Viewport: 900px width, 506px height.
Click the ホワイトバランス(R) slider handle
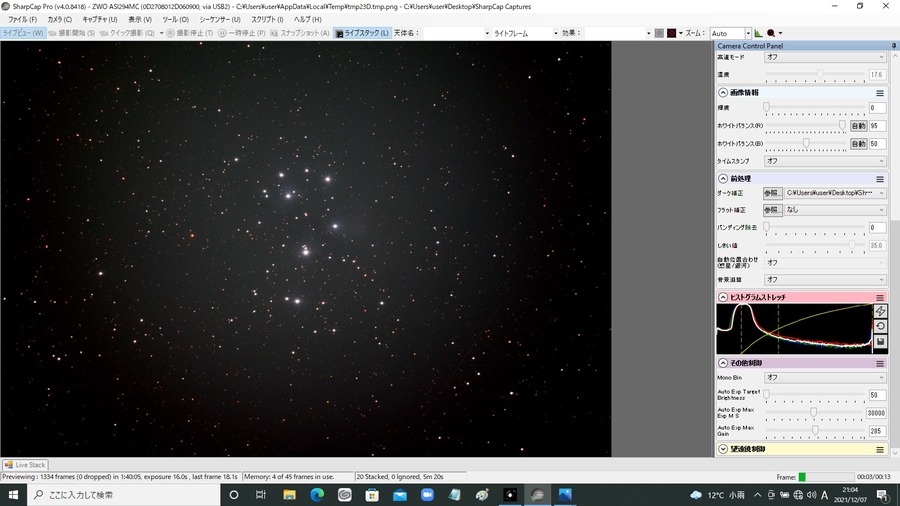click(x=842, y=125)
